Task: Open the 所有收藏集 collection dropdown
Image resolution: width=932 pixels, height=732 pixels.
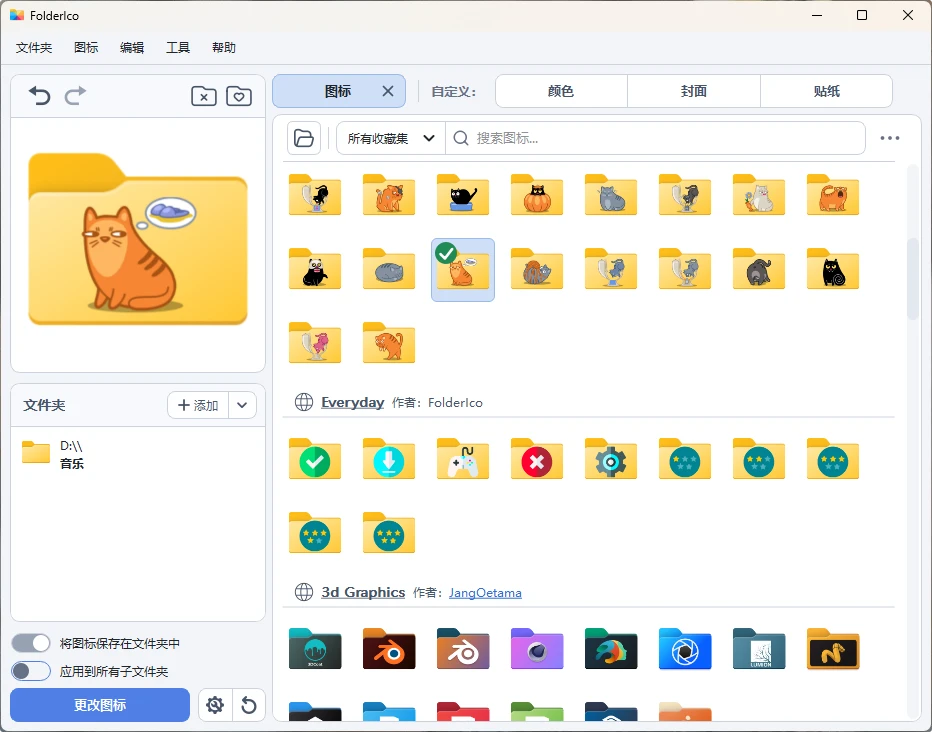Action: coord(391,138)
